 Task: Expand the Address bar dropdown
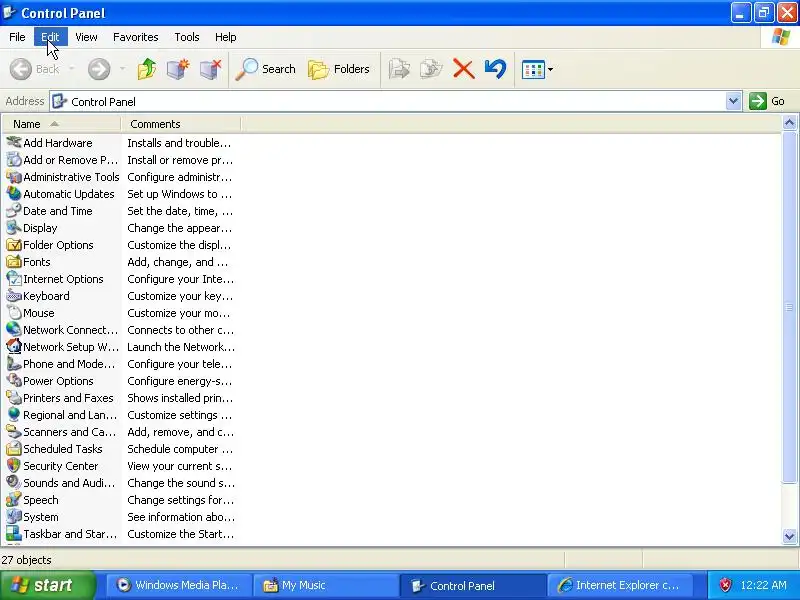point(733,101)
